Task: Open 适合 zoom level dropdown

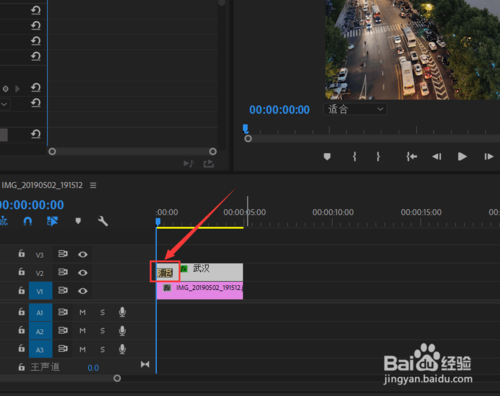Action: tap(355, 109)
